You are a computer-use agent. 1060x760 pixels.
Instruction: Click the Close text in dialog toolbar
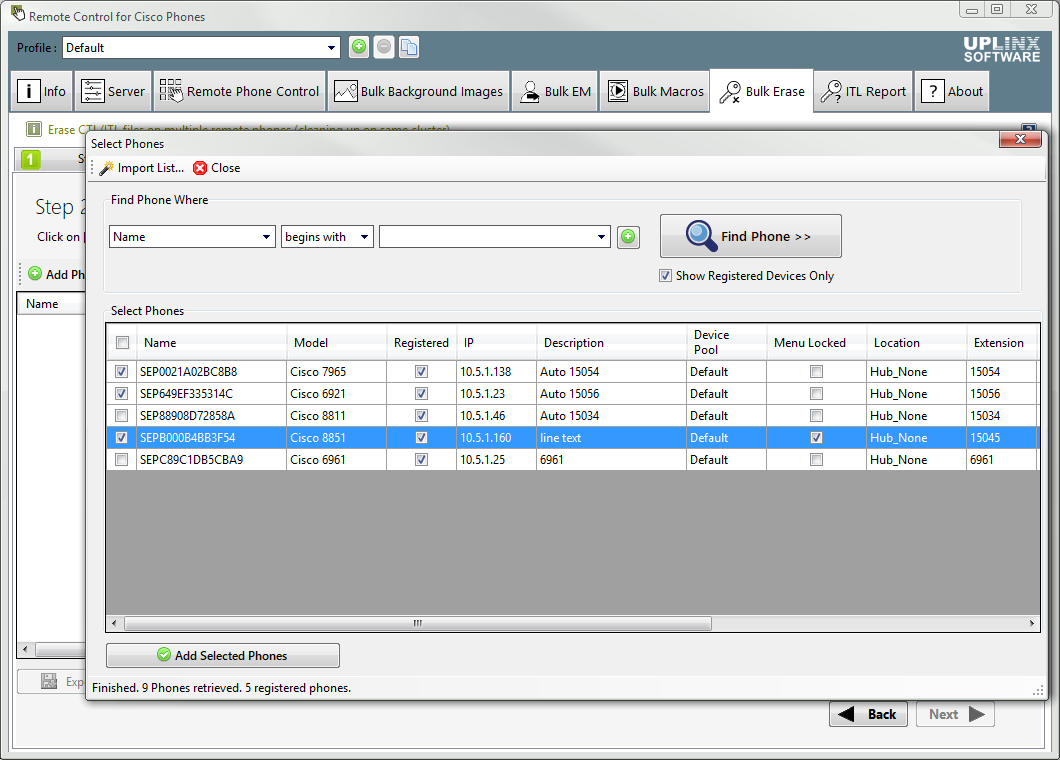pos(226,168)
